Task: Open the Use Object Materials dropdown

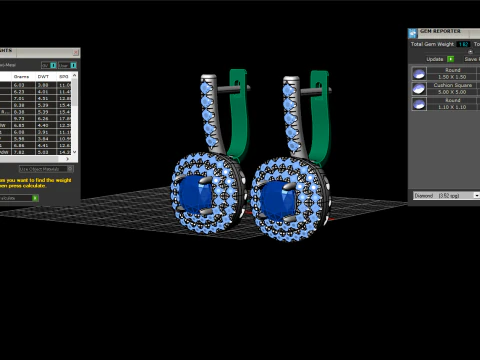Action: (x=46, y=169)
